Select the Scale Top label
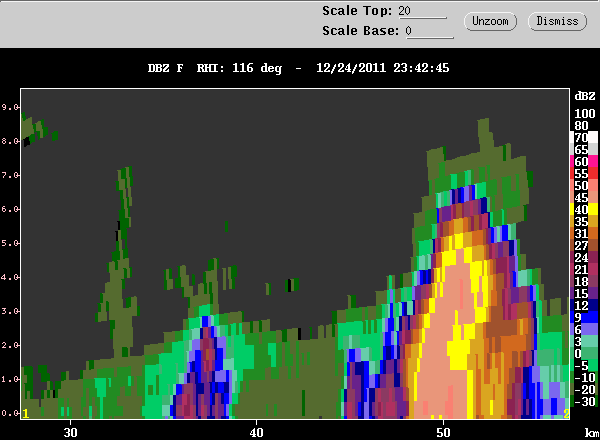This screenshot has width=600, height=440. tap(357, 11)
